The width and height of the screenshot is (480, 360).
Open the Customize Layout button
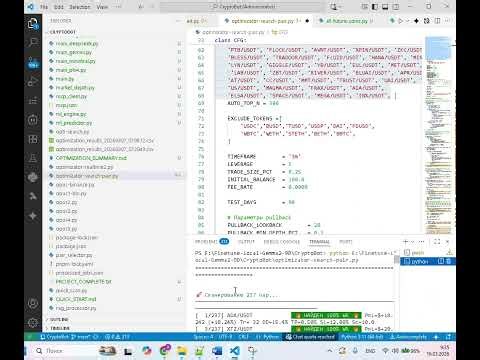pyautogui.click(x=364, y=7)
